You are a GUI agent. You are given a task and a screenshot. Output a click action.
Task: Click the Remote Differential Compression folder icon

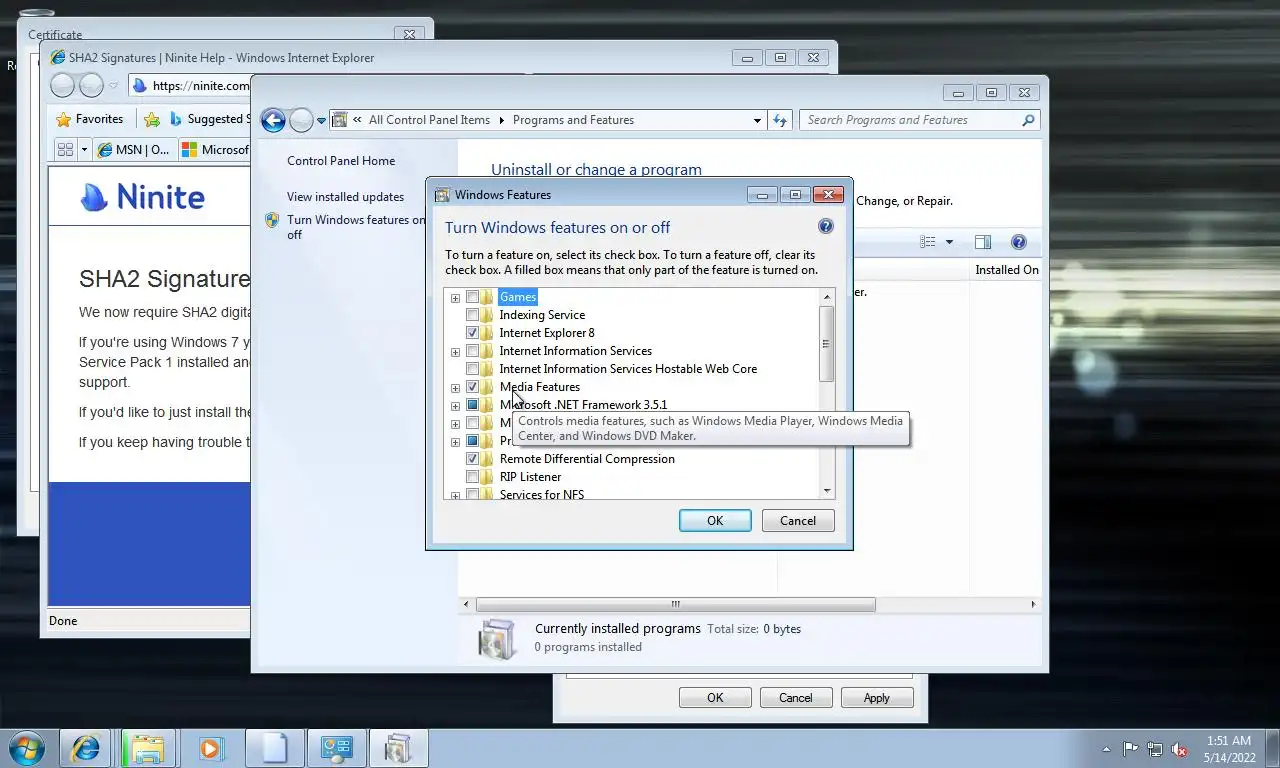click(x=487, y=459)
